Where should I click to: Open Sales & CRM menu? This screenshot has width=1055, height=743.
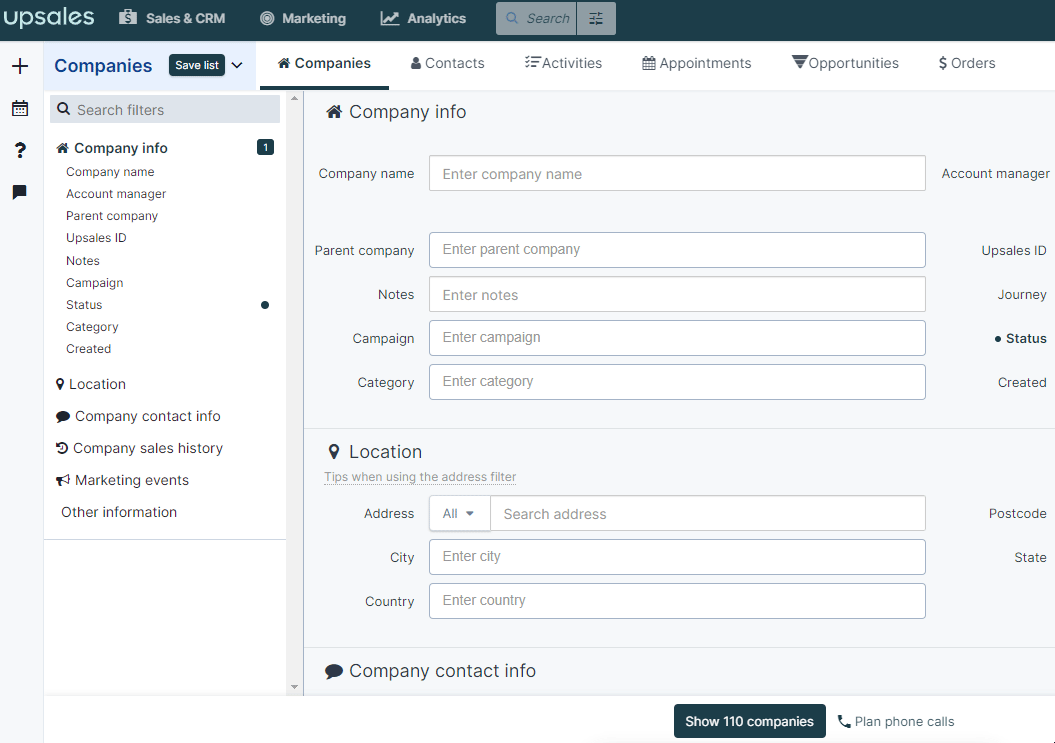tap(172, 18)
